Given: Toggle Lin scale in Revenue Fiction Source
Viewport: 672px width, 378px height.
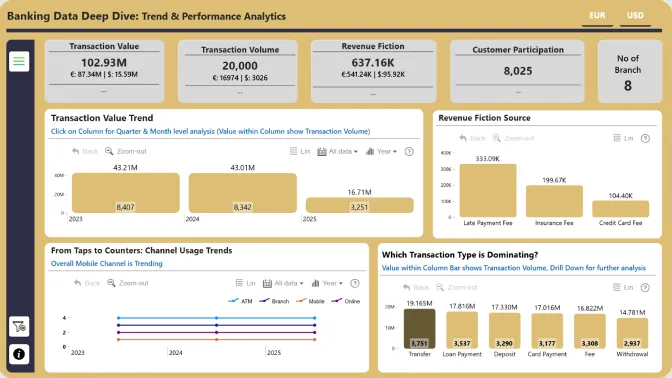Looking at the screenshot, I should pos(623,138).
